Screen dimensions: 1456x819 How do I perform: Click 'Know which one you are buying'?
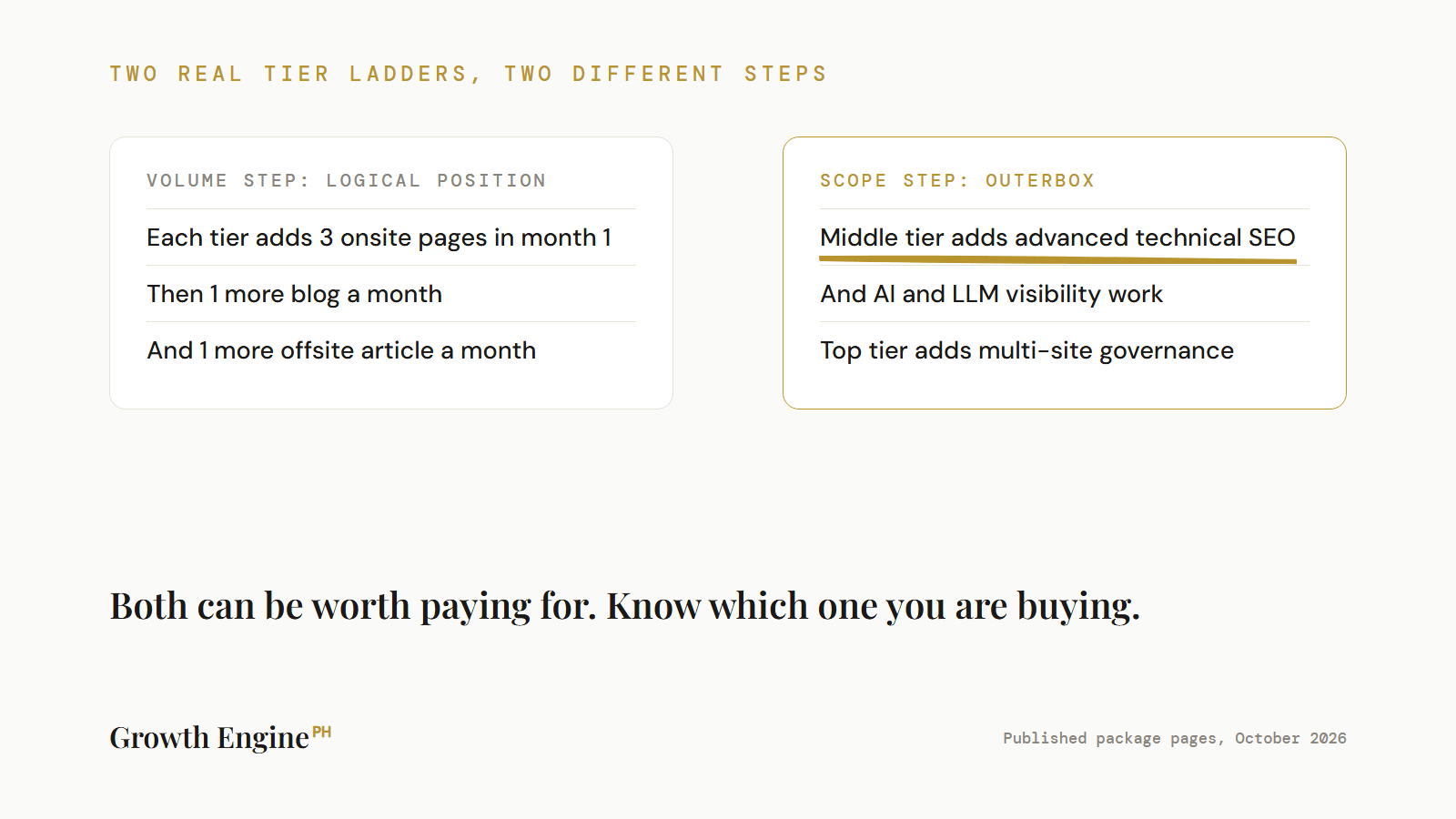[x=874, y=606]
